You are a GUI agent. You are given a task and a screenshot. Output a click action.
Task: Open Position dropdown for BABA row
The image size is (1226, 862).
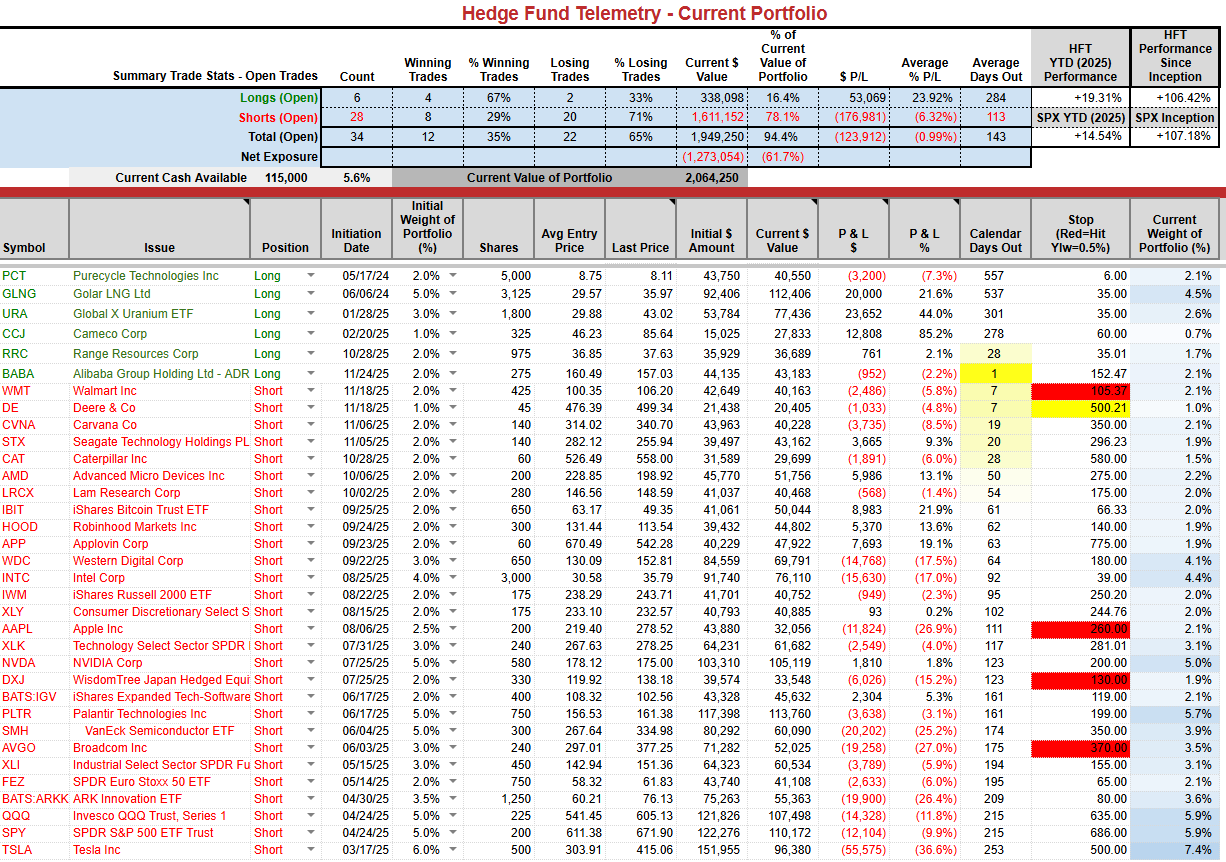click(310, 374)
